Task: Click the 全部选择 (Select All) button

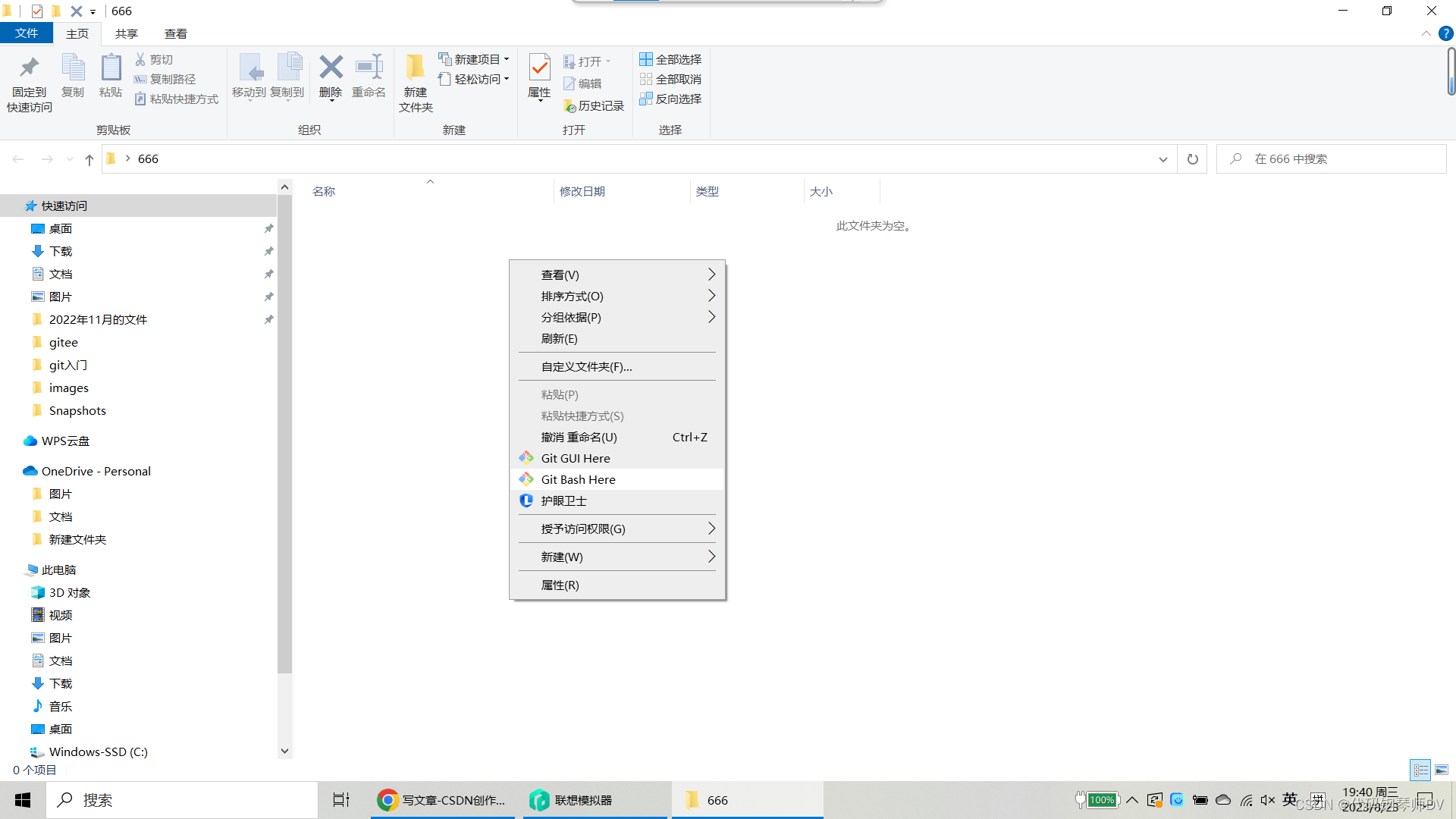Action: point(670,59)
